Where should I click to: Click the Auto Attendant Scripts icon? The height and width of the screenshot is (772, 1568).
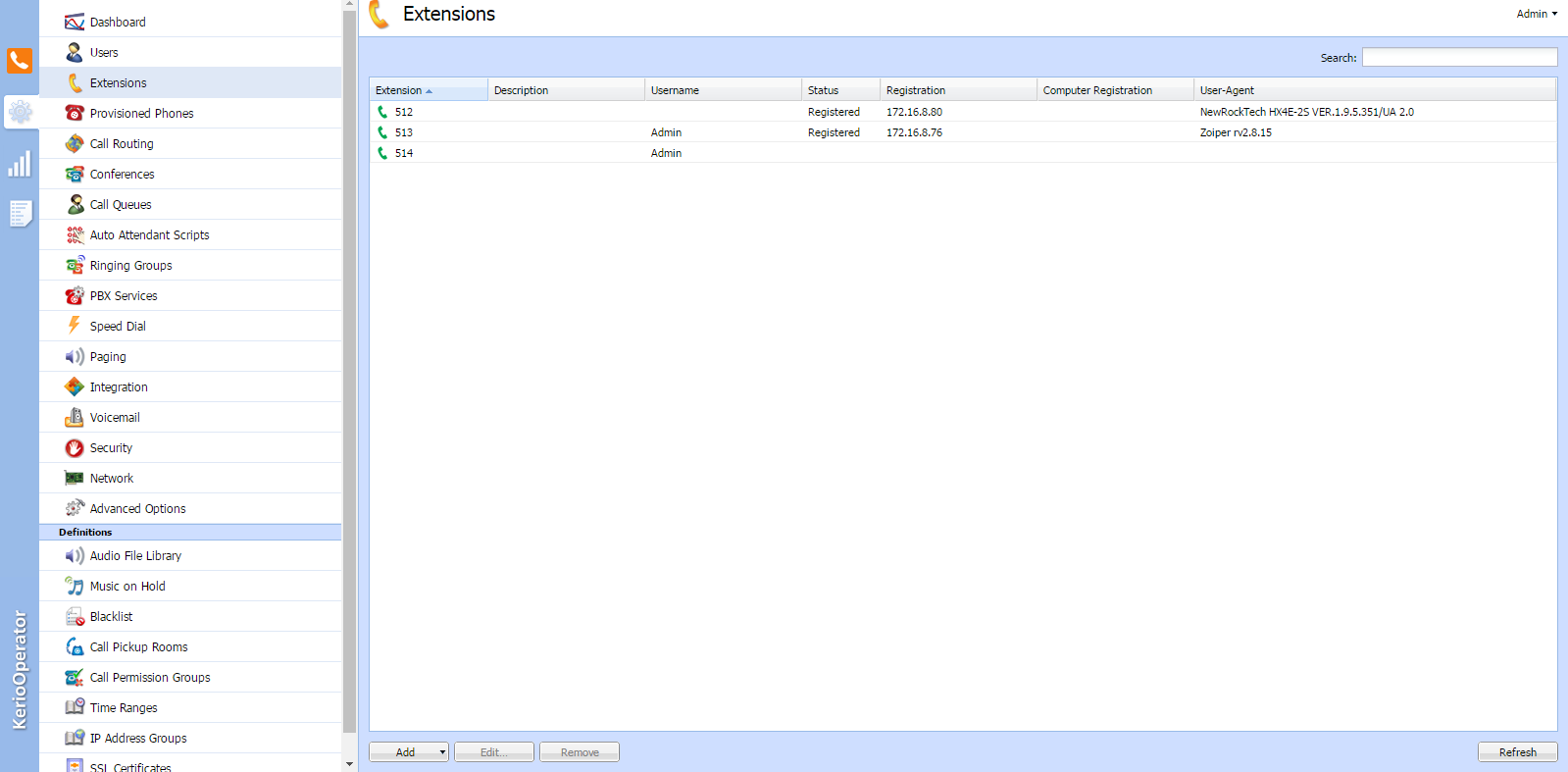pos(75,234)
